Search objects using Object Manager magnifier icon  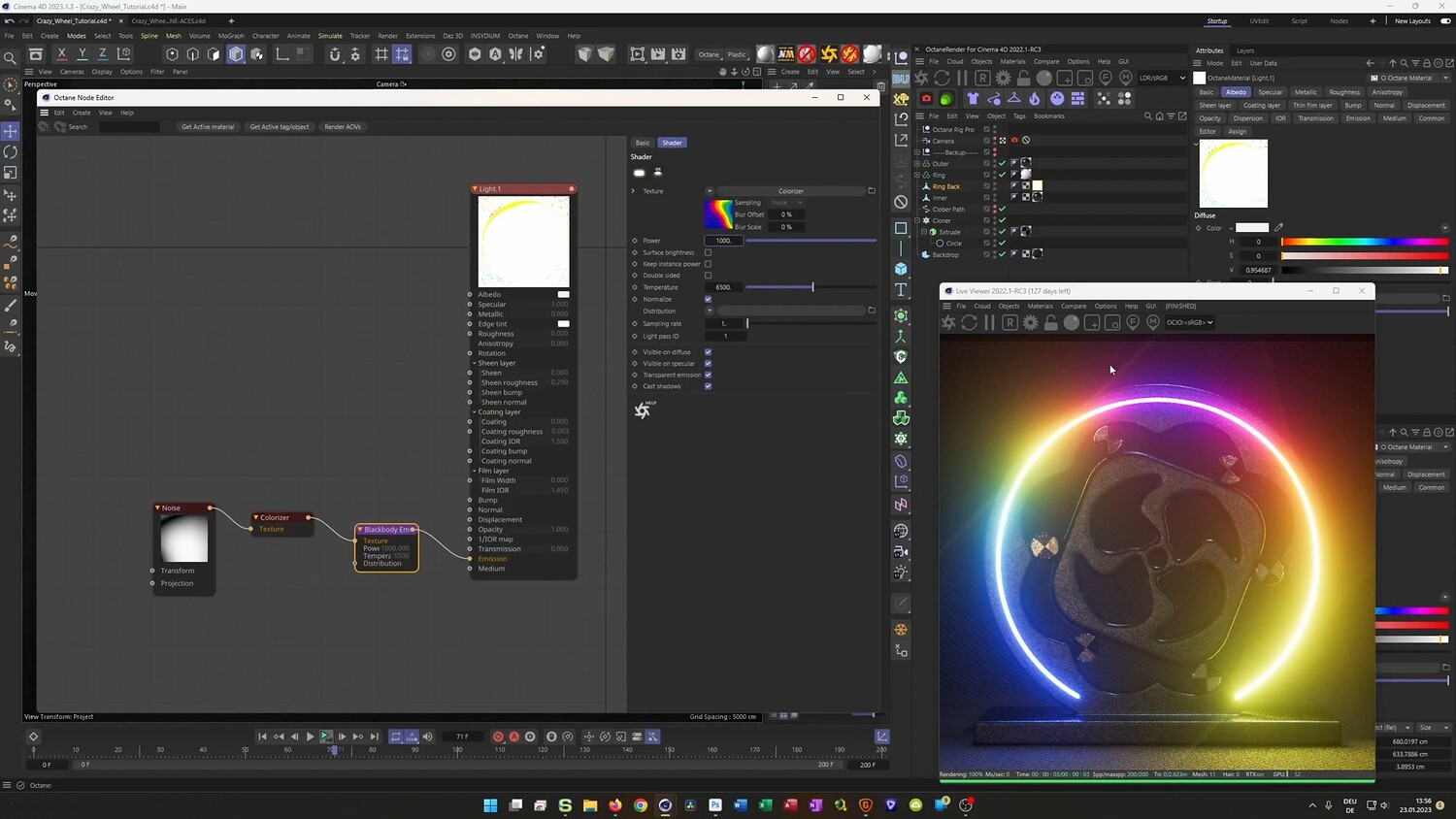click(x=1147, y=116)
